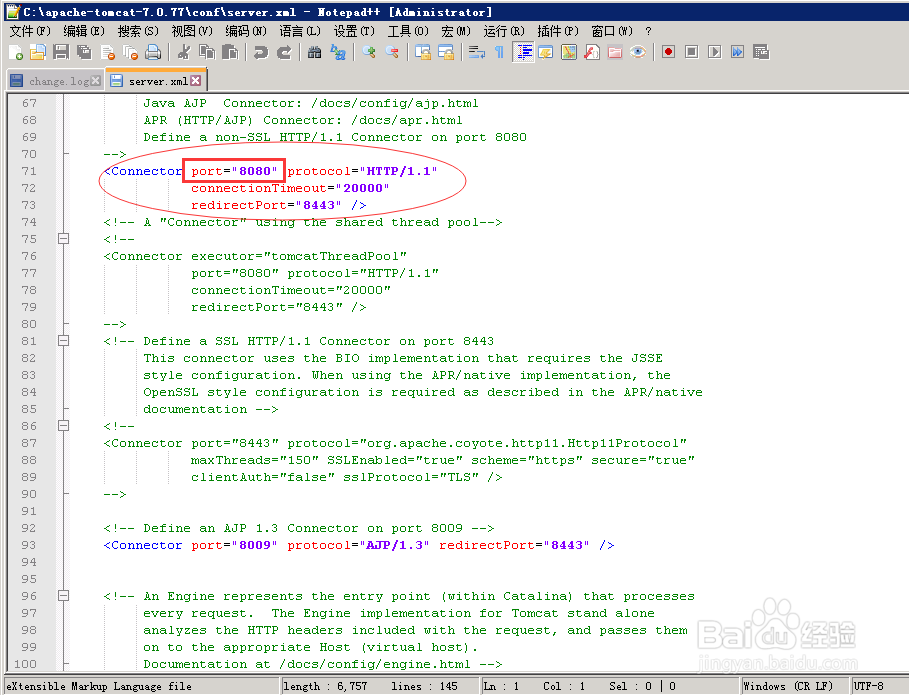Open Folder as Workspace icon
This screenshot has height=695, width=909.
click(x=615, y=52)
